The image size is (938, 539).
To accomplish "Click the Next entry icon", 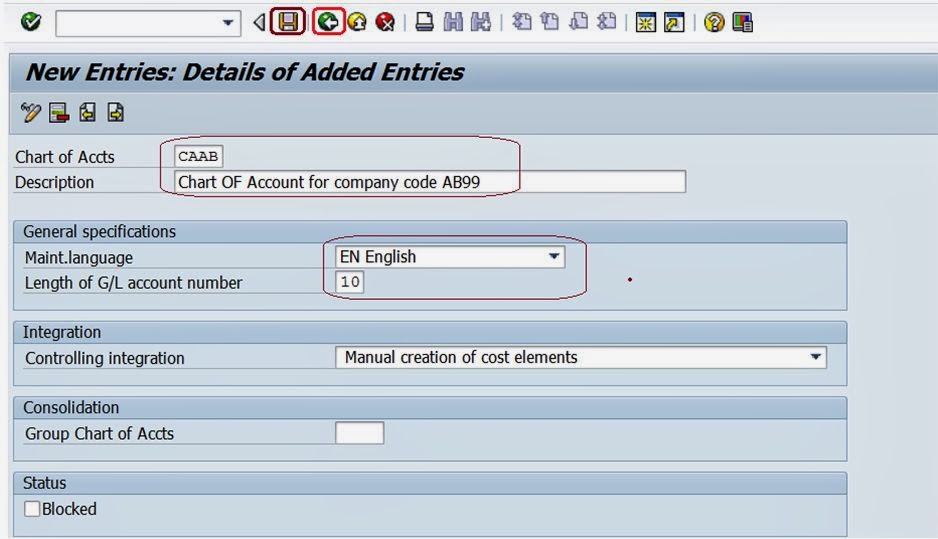I will [x=115, y=112].
